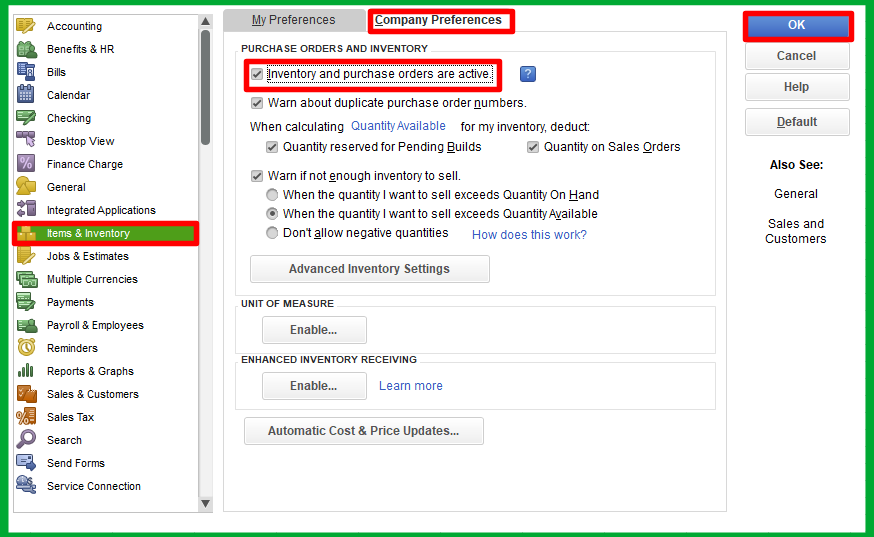Toggle Inventory and purchase orders are active
This screenshot has height=537, width=874.
pos(257,74)
